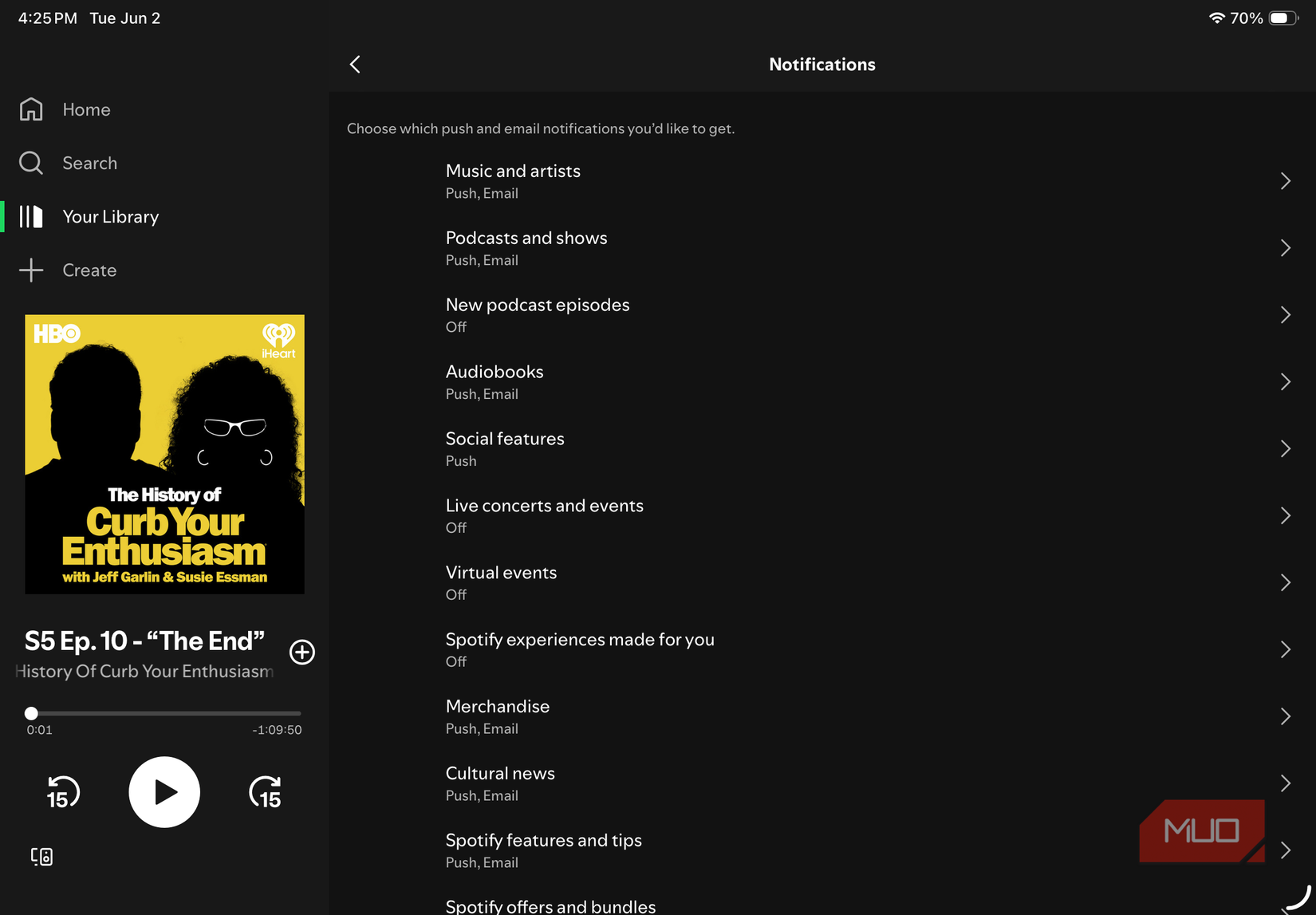Image resolution: width=1316 pixels, height=915 pixels.
Task: Check the Wi-Fi status icon
Action: coord(1216,18)
